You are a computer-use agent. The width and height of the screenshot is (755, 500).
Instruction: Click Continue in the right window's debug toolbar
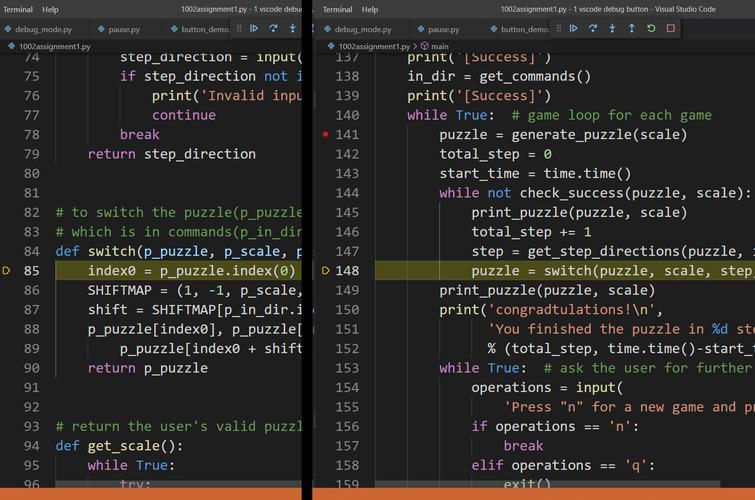(x=573, y=28)
